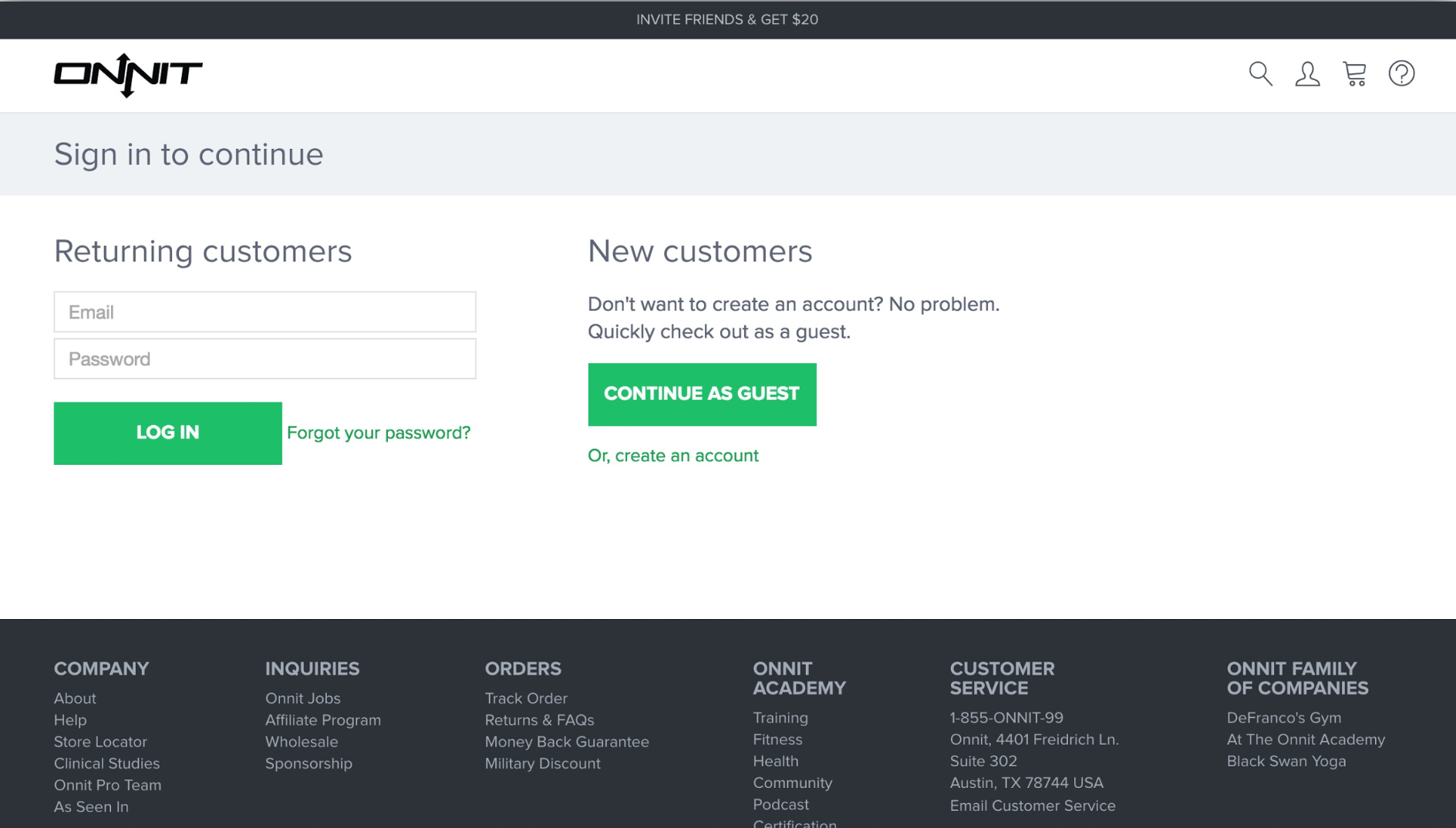Open Black Swan Yoga link
The height and width of the screenshot is (828, 1456).
(x=1286, y=761)
